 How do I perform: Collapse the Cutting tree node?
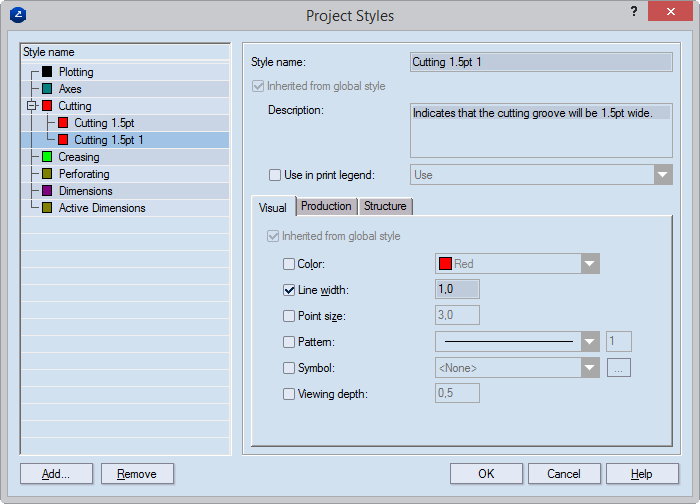tap(32, 106)
